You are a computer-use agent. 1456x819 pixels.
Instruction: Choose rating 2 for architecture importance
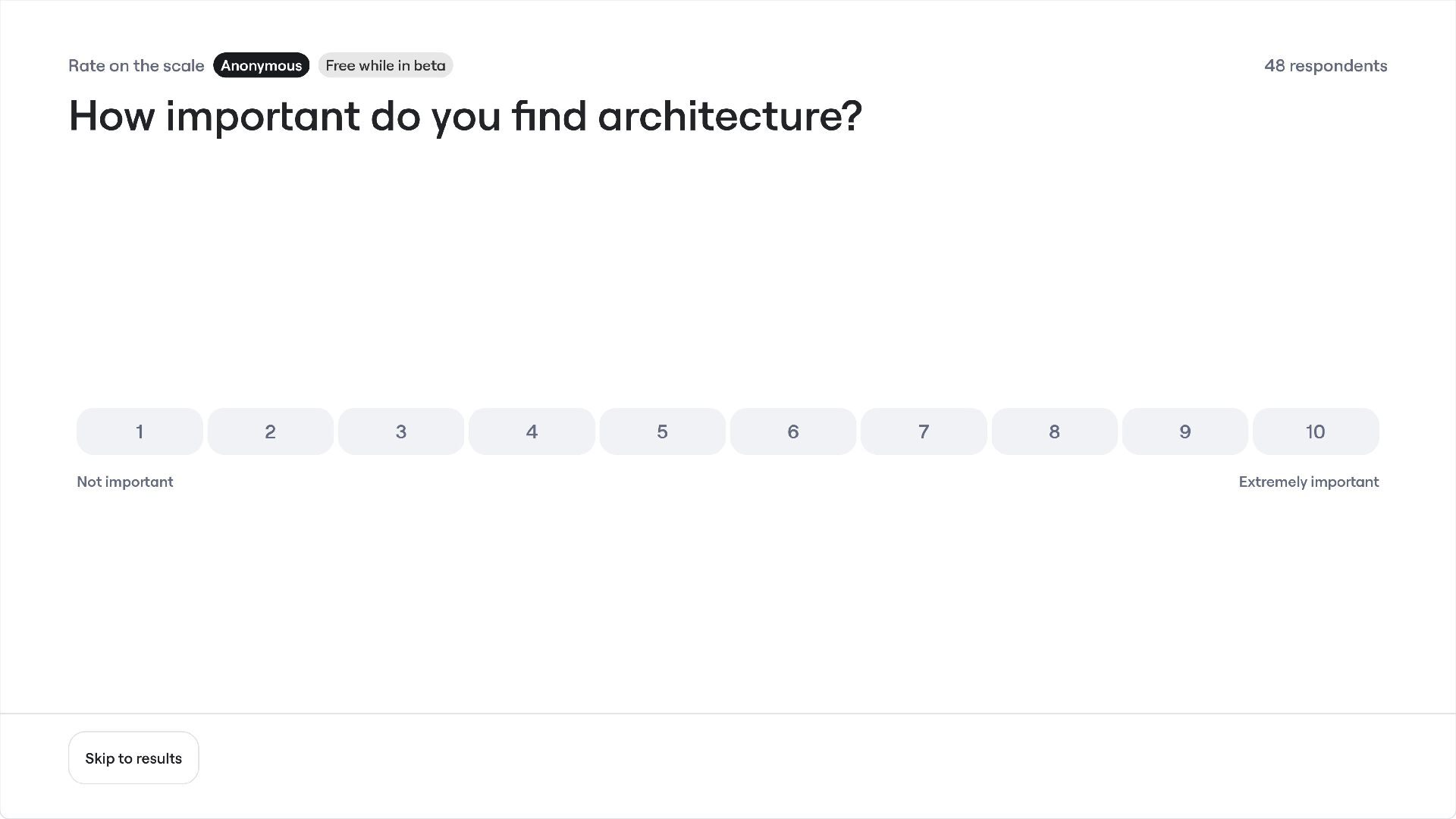tap(270, 431)
